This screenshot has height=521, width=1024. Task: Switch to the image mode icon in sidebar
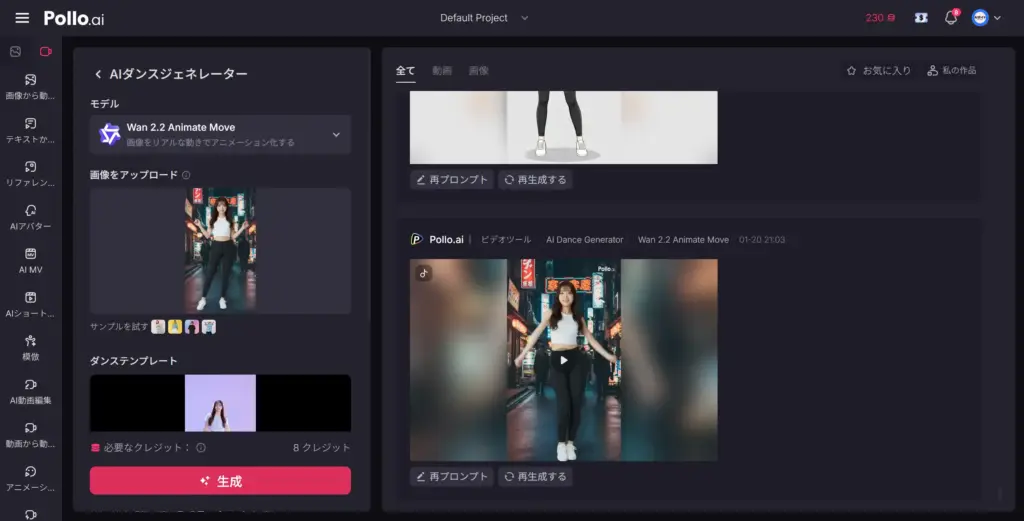coord(15,51)
